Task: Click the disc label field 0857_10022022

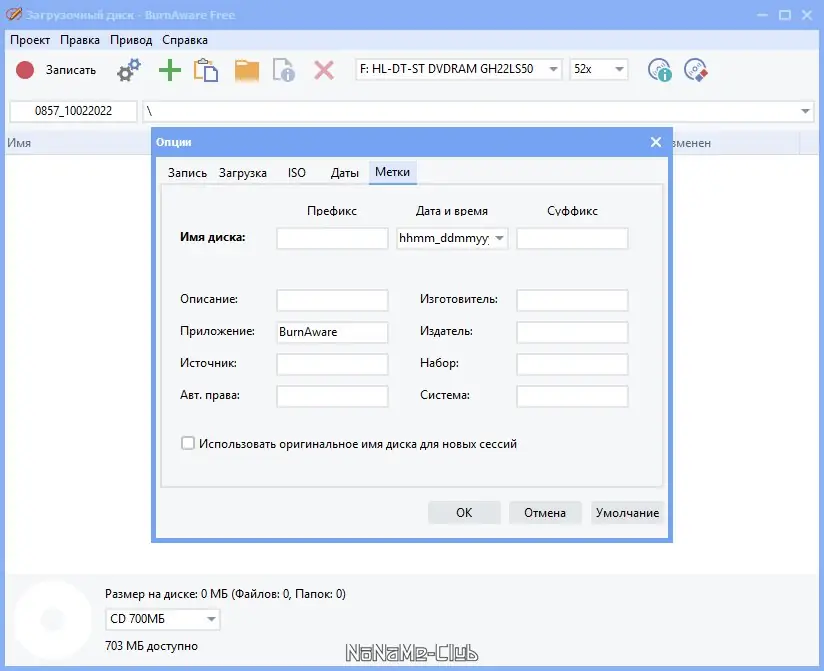Action: tap(74, 111)
